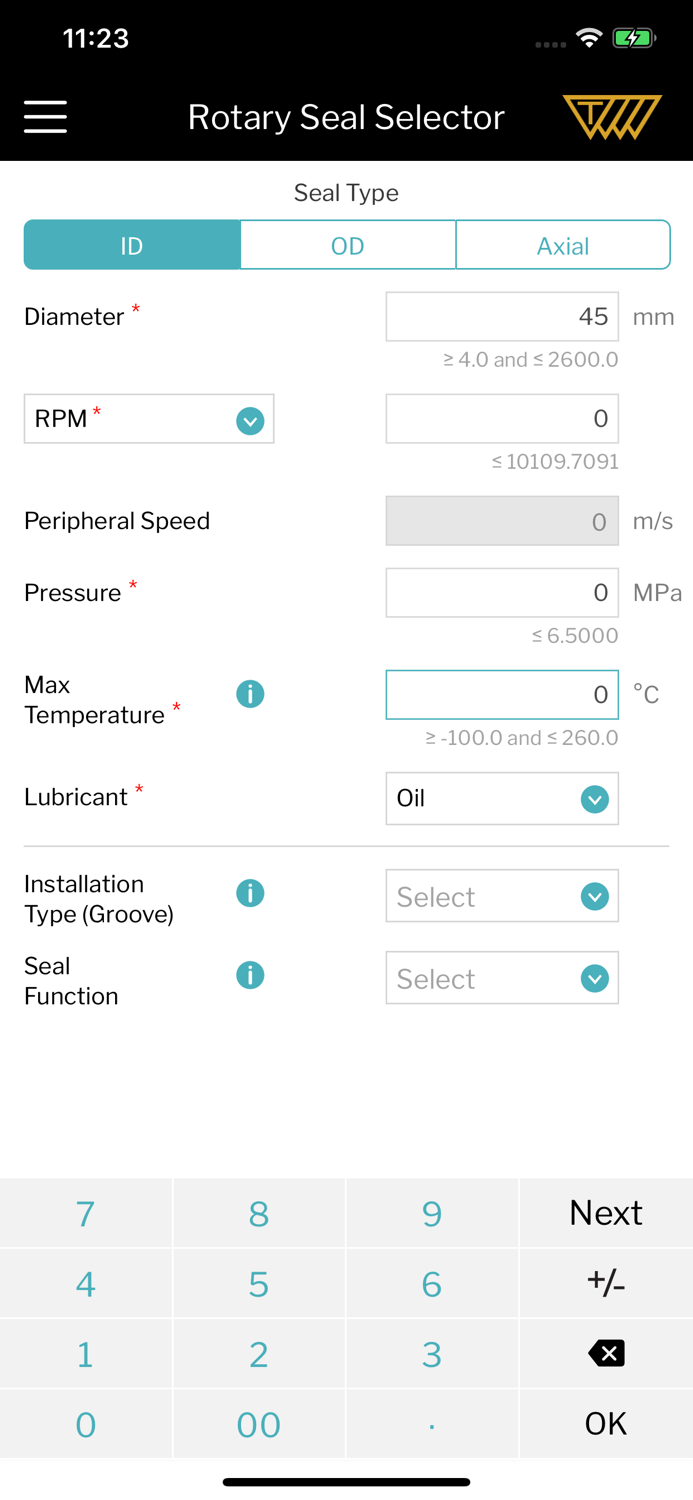Open Seal Function Select dropdown
This screenshot has height=1500, width=693.
tap(501, 979)
